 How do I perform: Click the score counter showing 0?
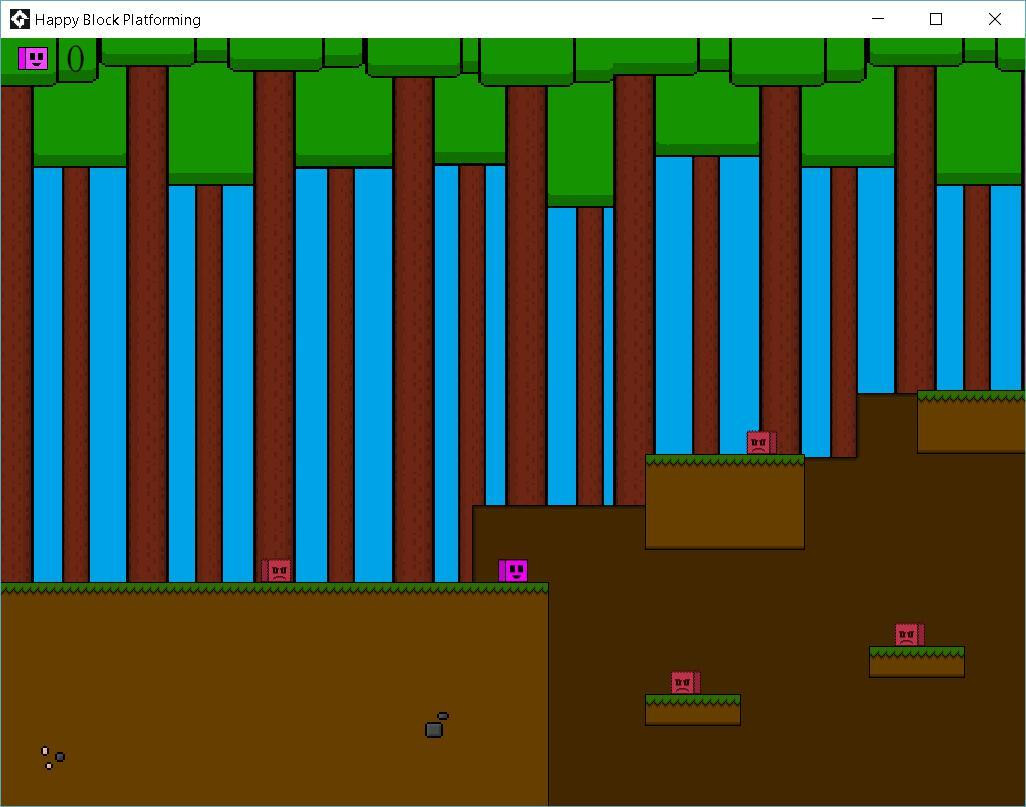coord(75,59)
